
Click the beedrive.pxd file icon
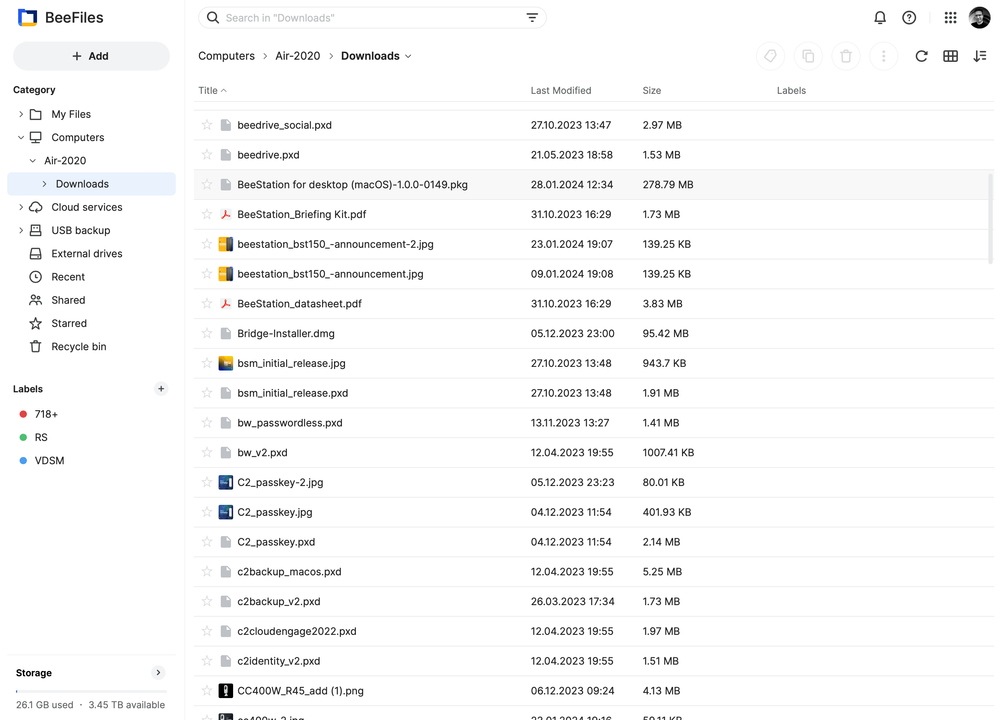pos(225,155)
